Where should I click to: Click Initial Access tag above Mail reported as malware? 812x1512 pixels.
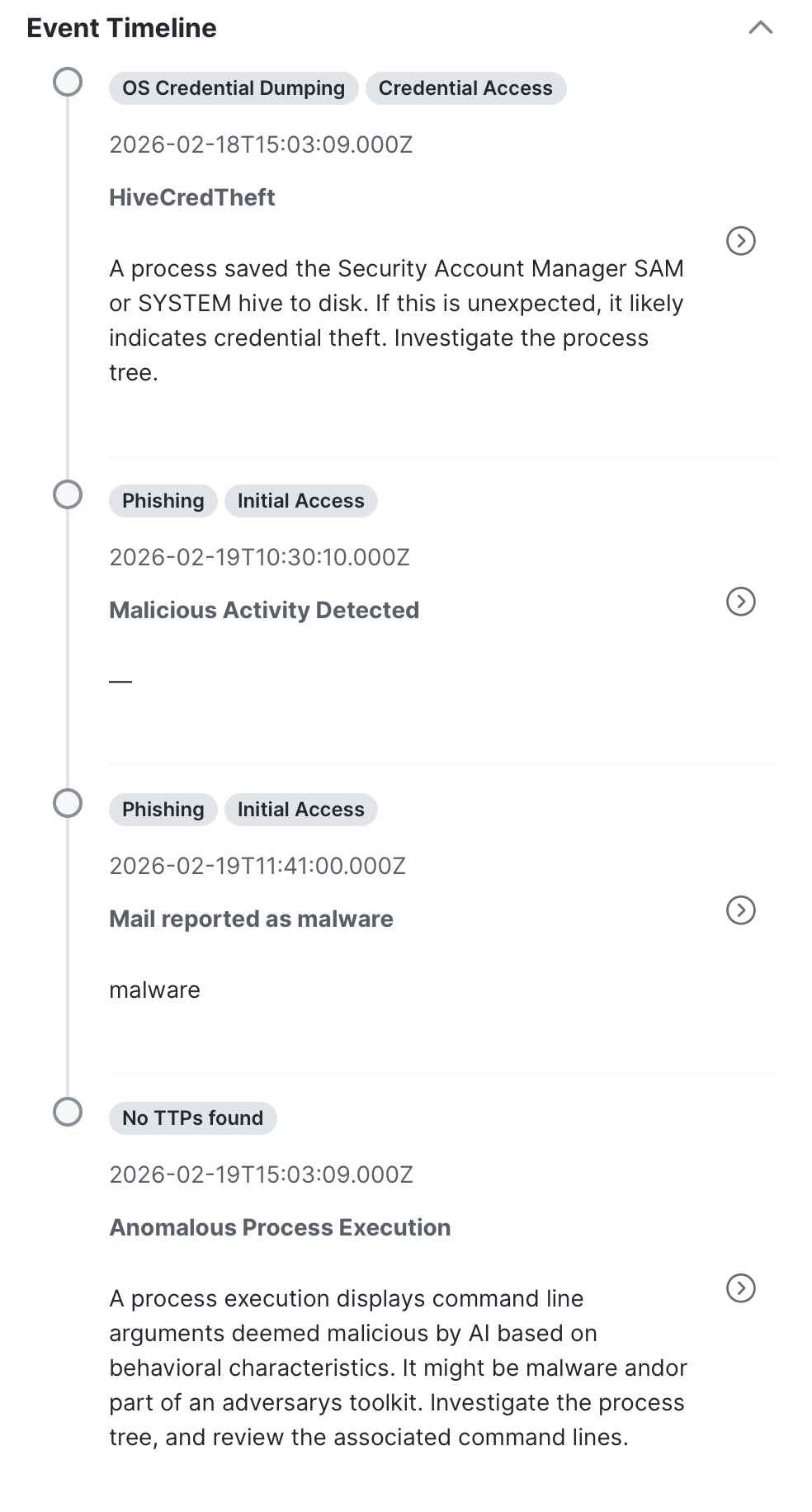click(x=300, y=810)
